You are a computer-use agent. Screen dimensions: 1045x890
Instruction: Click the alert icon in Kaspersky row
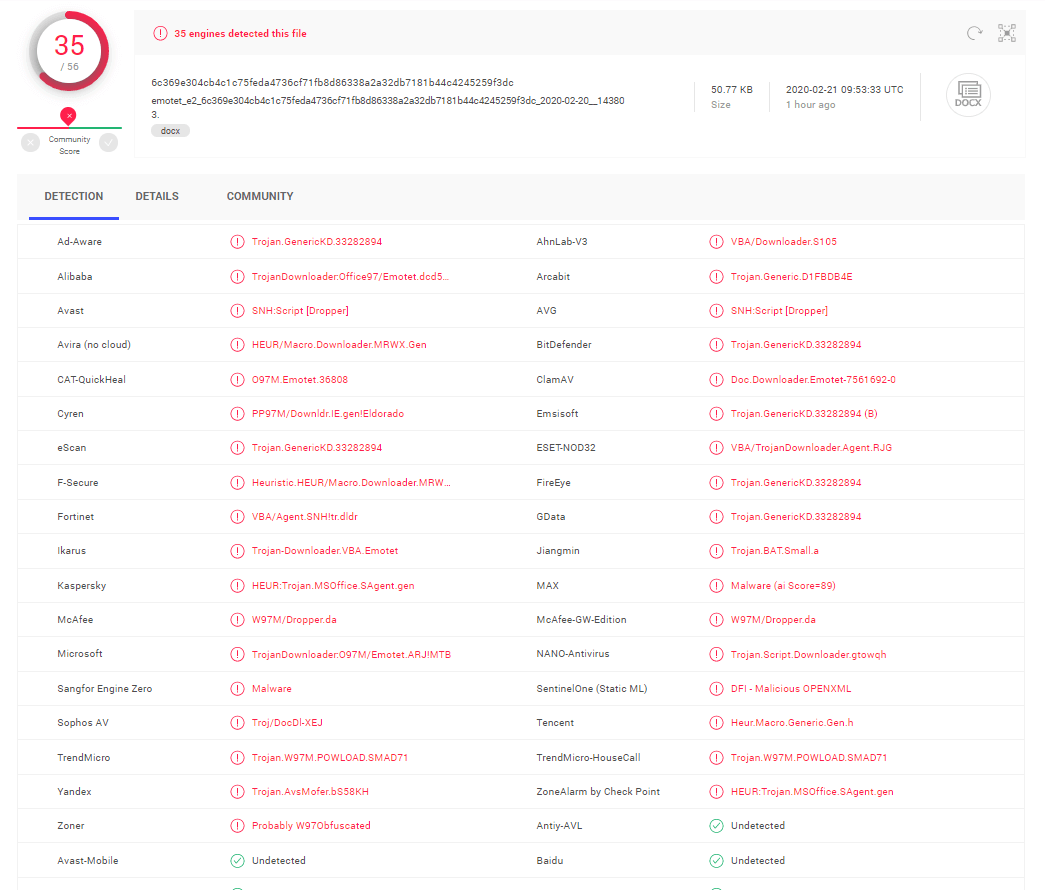pyautogui.click(x=237, y=586)
